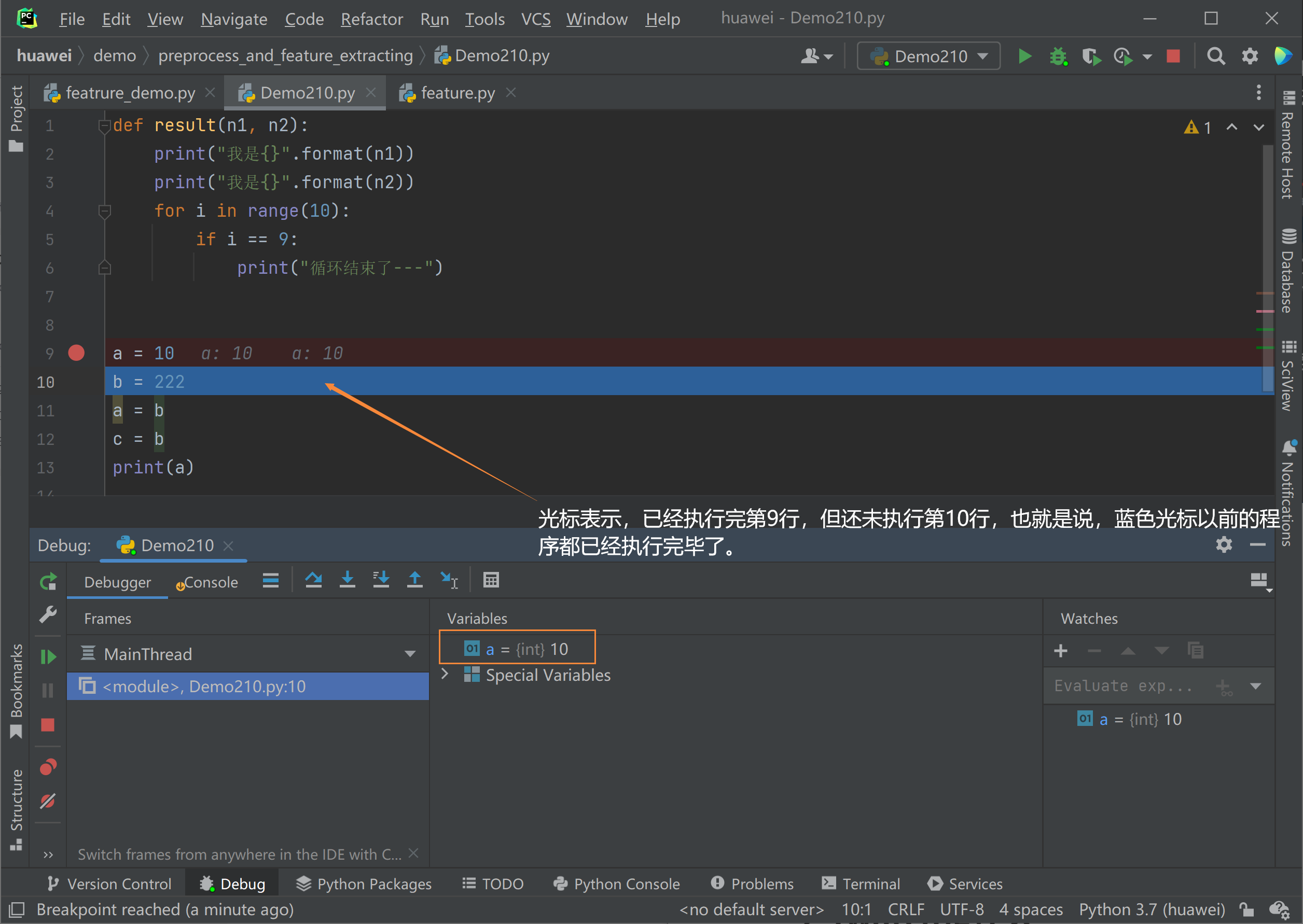Open the watch expression history dropdown

click(x=1256, y=686)
